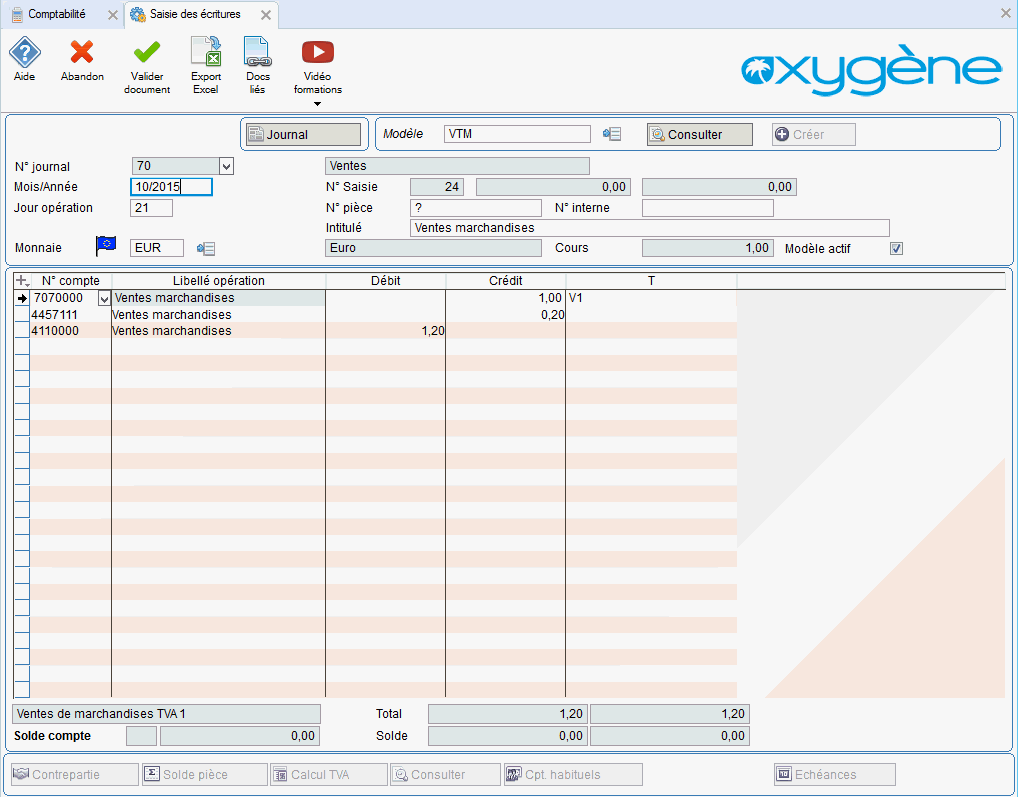The width and height of the screenshot is (1018, 797).
Task: Click the Cpt. habituels button
Action: pyautogui.click(x=573, y=774)
